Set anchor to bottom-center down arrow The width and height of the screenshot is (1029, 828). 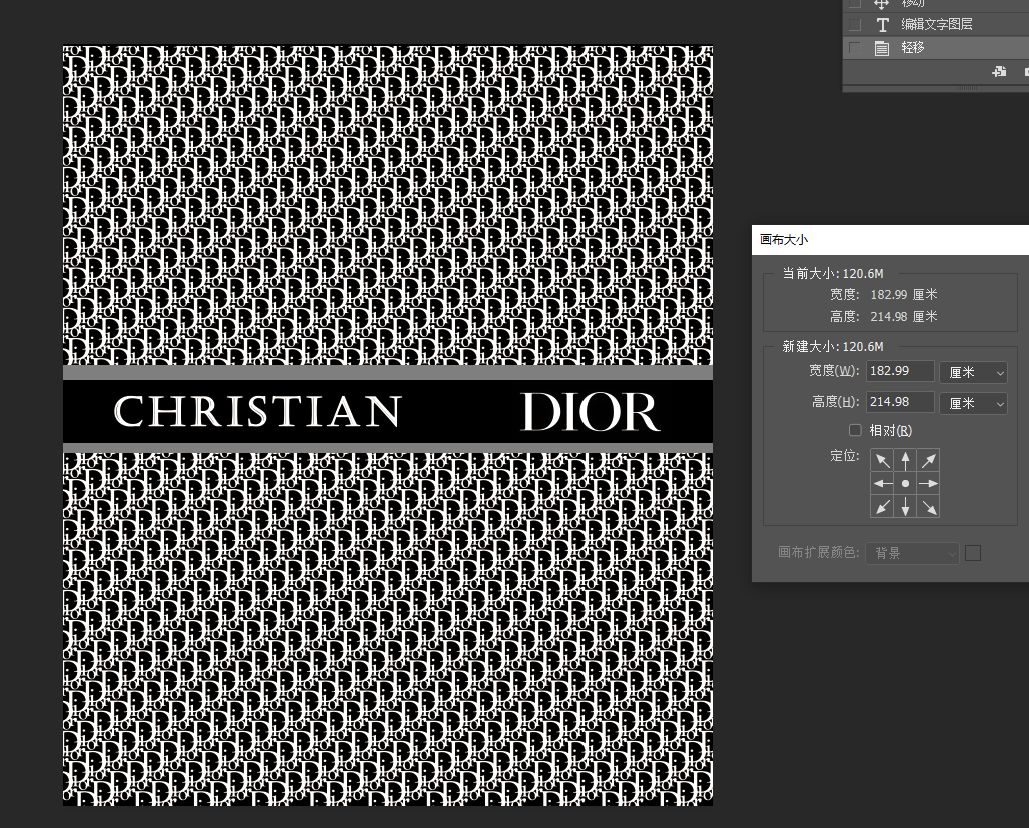pyautogui.click(x=906, y=507)
